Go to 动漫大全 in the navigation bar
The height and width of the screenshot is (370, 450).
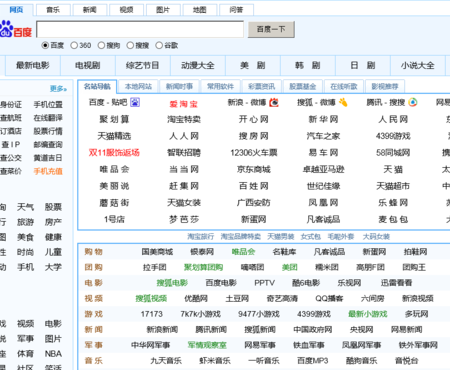(x=198, y=65)
